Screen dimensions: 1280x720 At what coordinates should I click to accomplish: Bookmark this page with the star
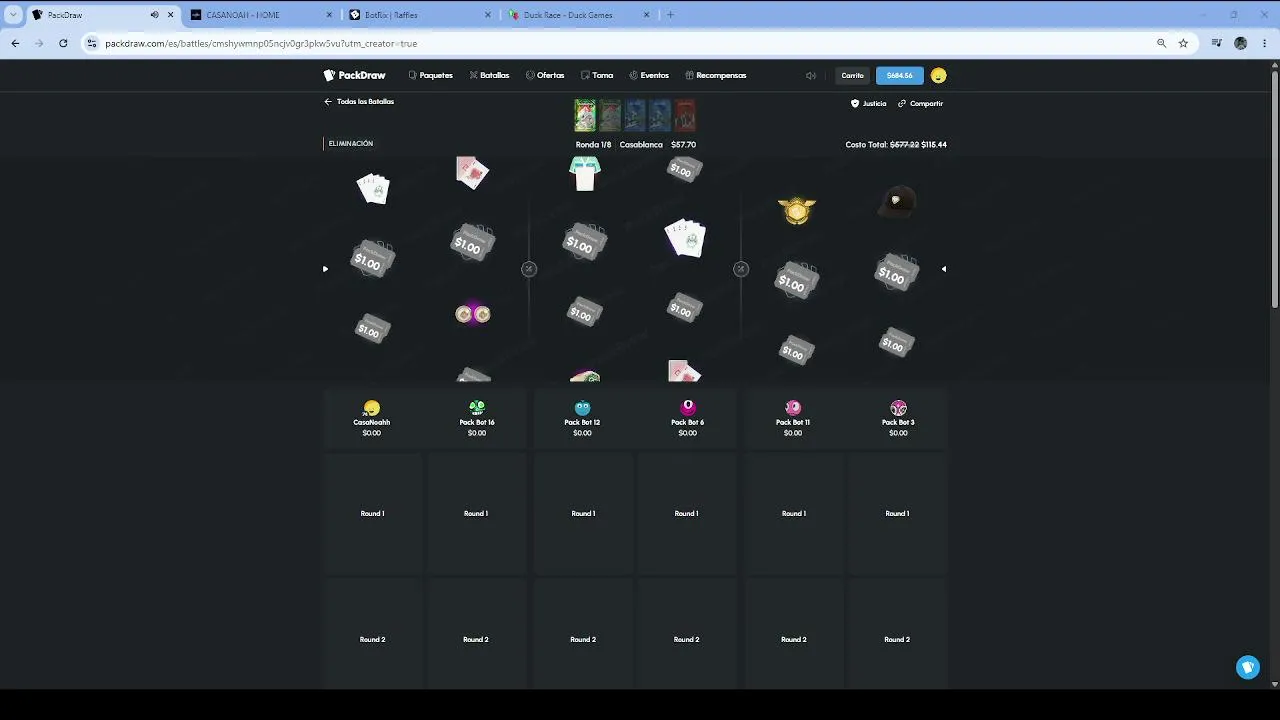[x=1183, y=43]
